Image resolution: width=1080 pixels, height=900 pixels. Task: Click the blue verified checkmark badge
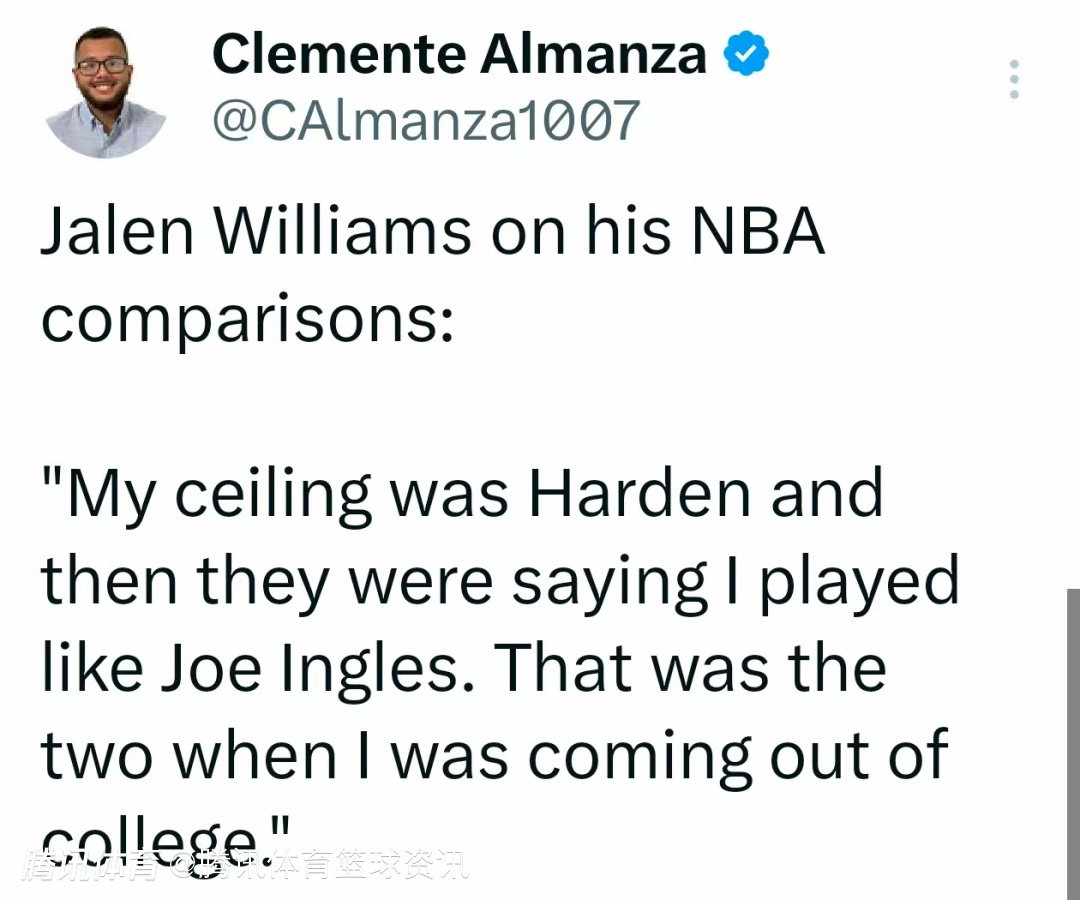click(x=745, y=54)
